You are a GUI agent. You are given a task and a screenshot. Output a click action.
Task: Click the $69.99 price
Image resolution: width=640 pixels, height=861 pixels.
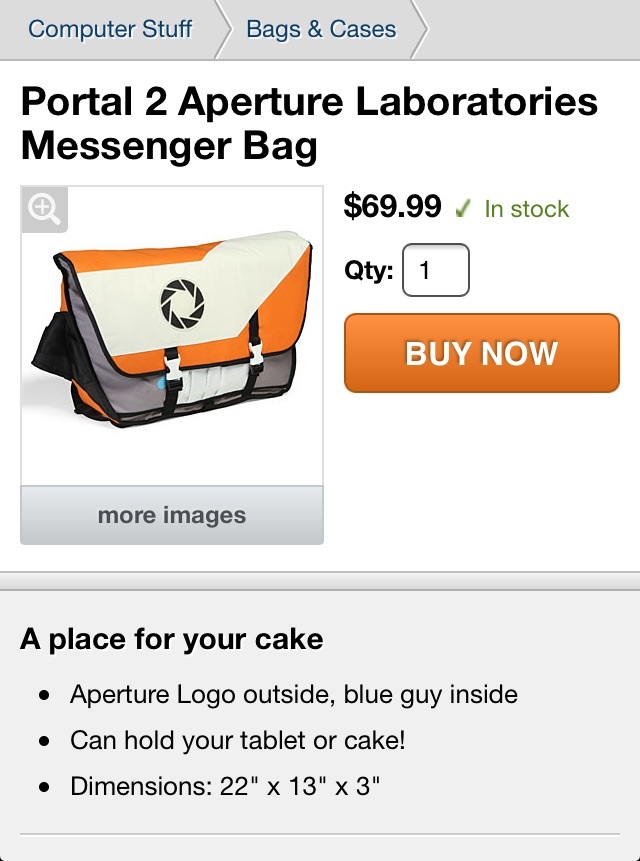pos(392,206)
